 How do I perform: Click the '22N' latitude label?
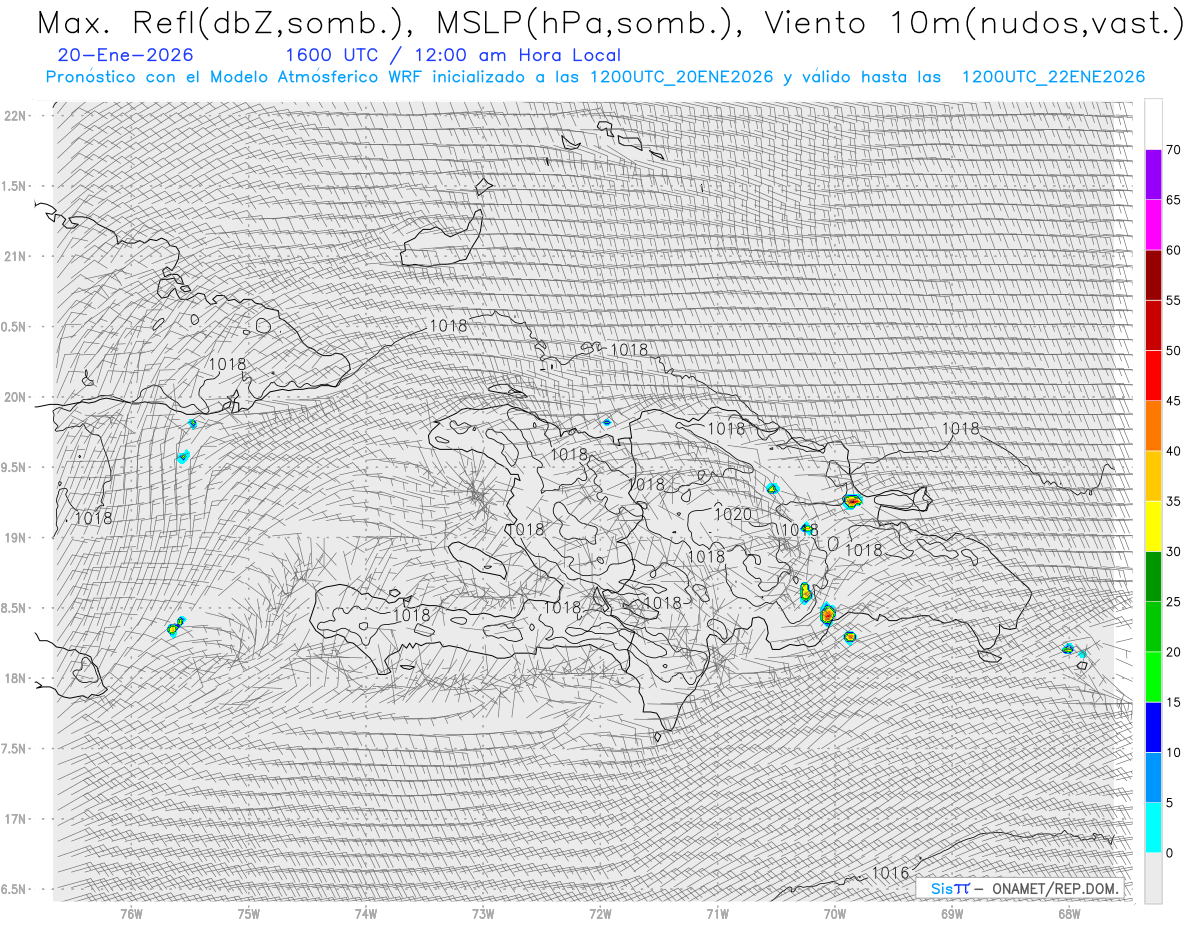click(x=17, y=115)
